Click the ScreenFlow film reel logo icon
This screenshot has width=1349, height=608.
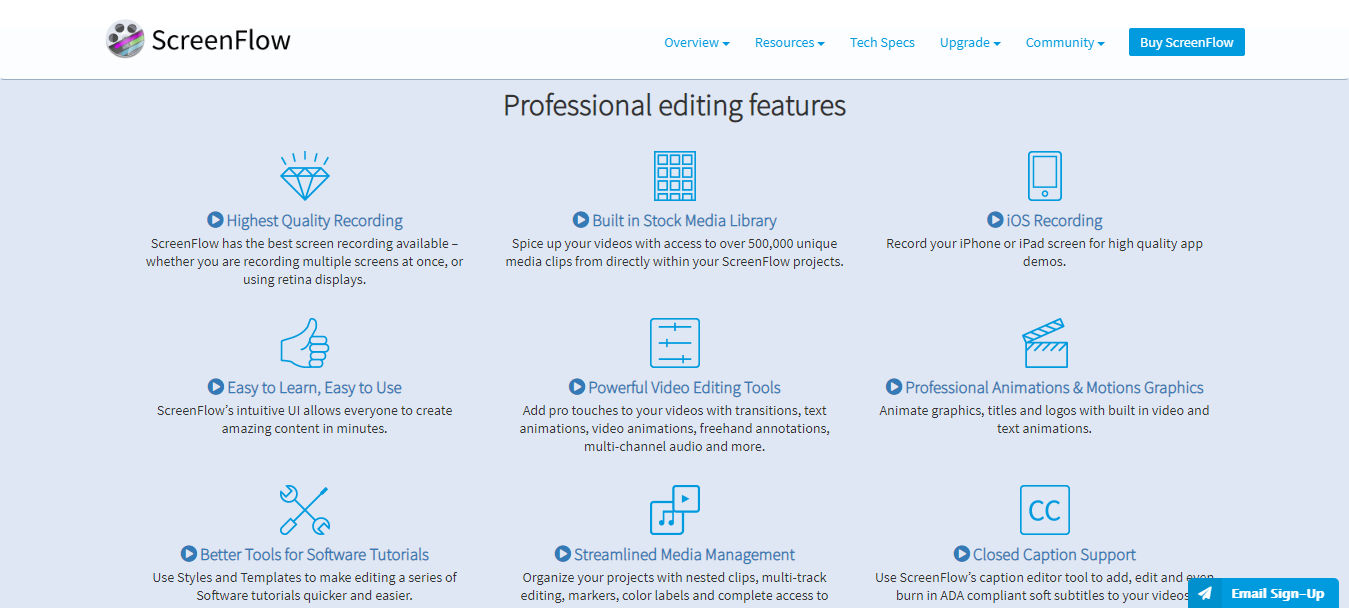pyautogui.click(x=125, y=39)
